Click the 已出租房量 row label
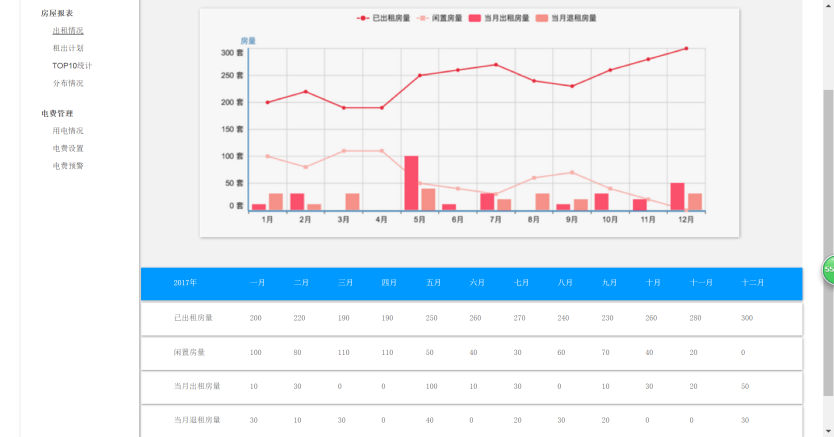Image resolution: width=834 pixels, height=437 pixels. (x=193, y=318)
